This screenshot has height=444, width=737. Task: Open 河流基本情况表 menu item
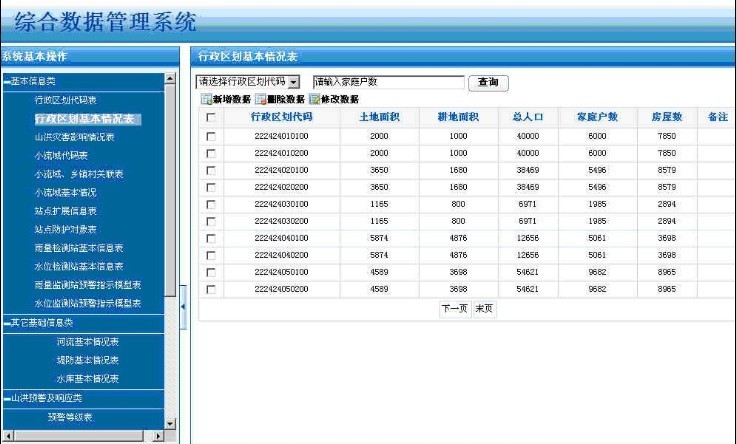pyautogui.click(x=87, y=342)
